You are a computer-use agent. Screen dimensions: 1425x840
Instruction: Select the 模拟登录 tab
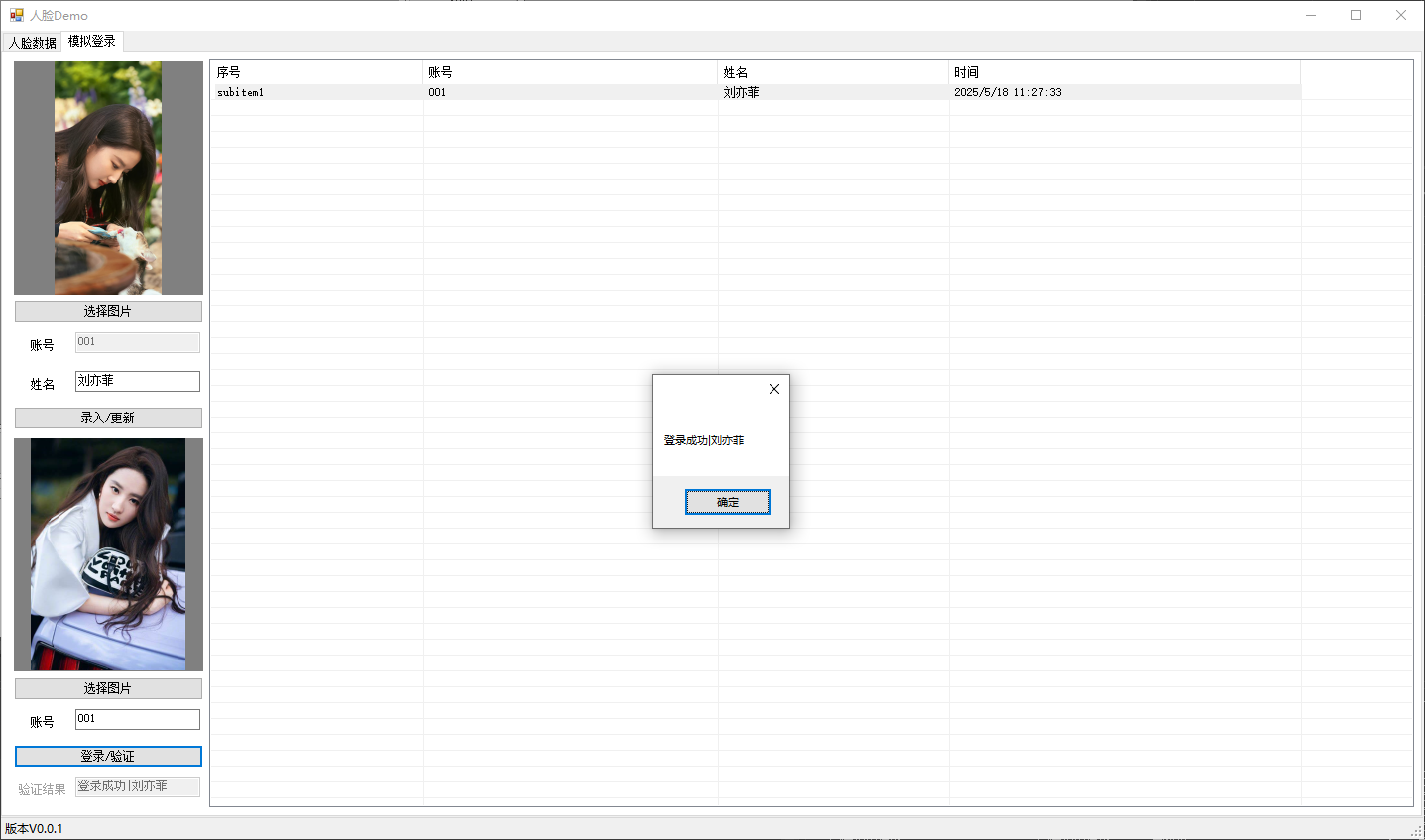click(x=92, y=41)
